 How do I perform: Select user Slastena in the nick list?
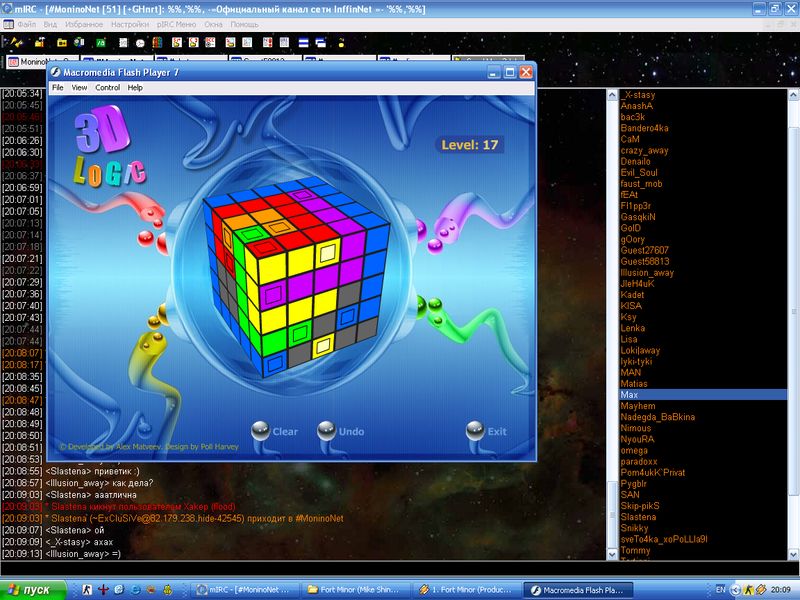639,517
